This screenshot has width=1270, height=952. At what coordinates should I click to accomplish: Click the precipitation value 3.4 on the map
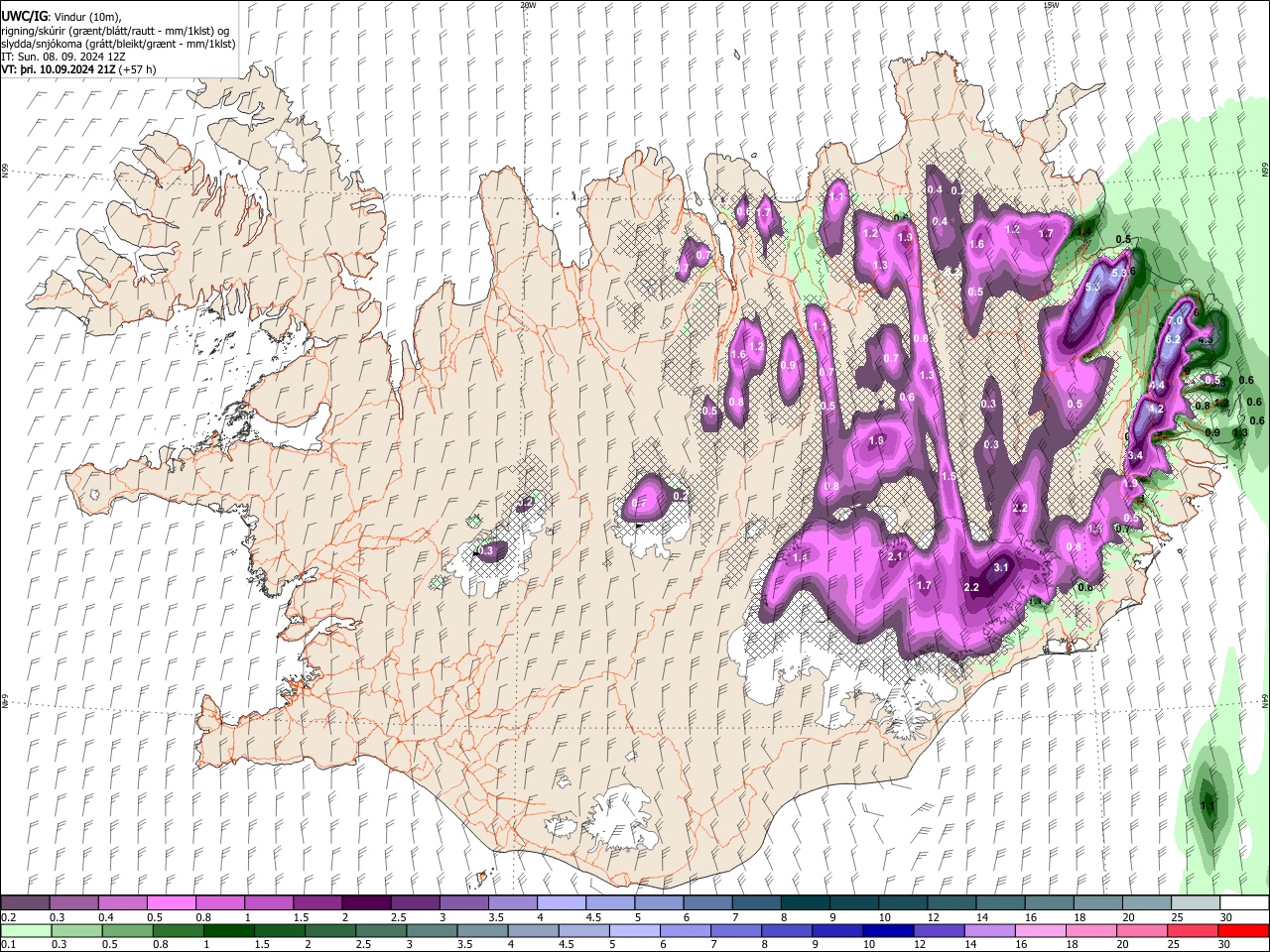[x=1137, y=455]
